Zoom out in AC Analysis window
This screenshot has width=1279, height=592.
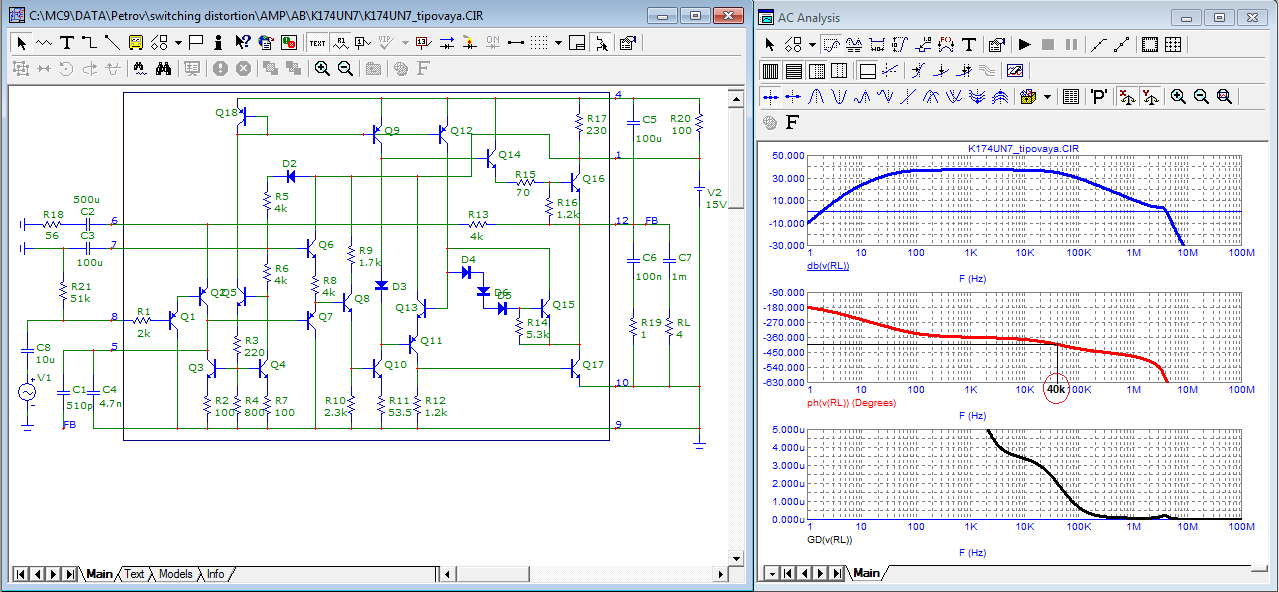pyautogui.click(x=1201, y=97)
